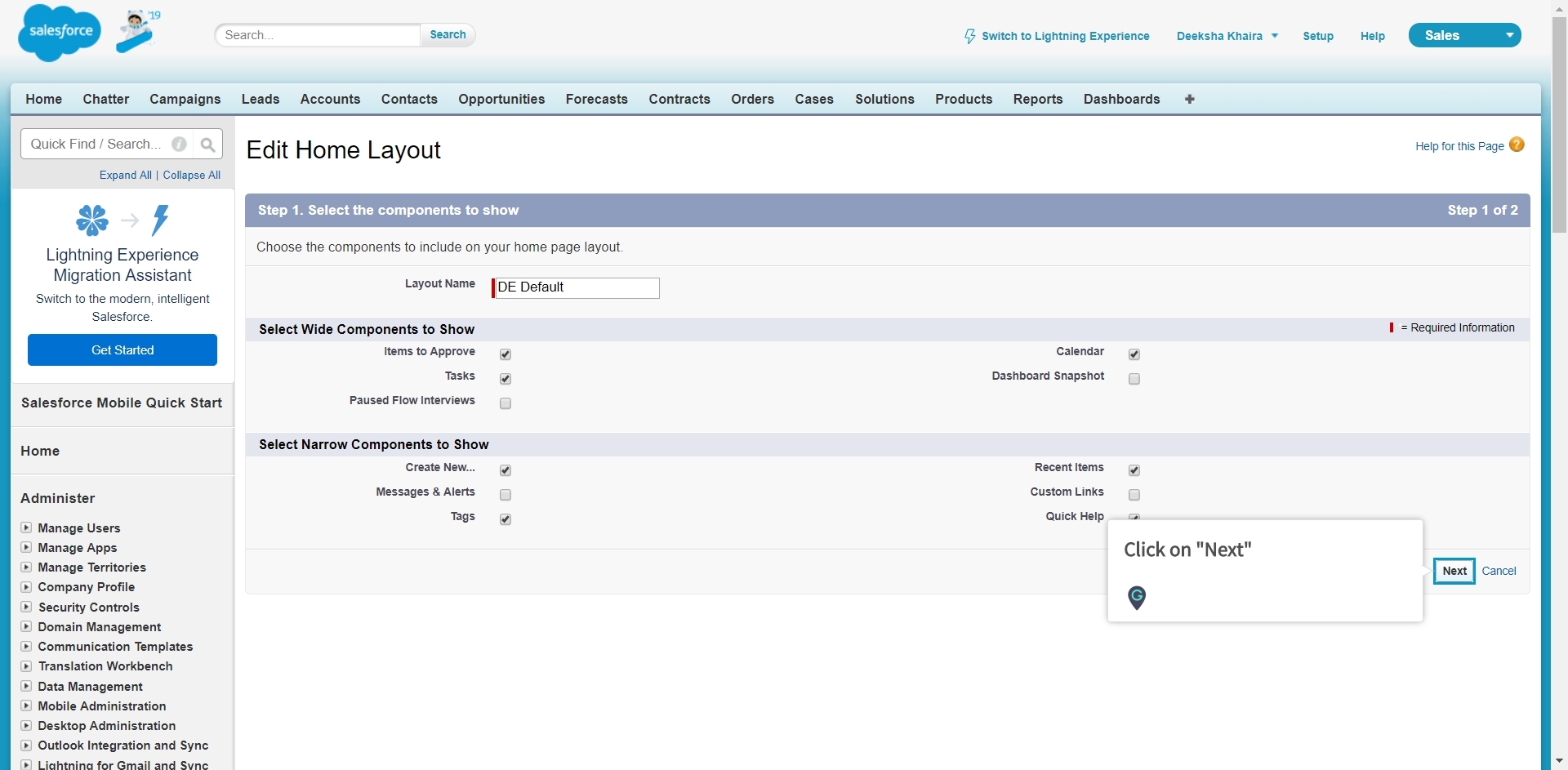Open Salesforce Mobile Quick Start section
Viewport: 1568px width, 770px height.
122,403
